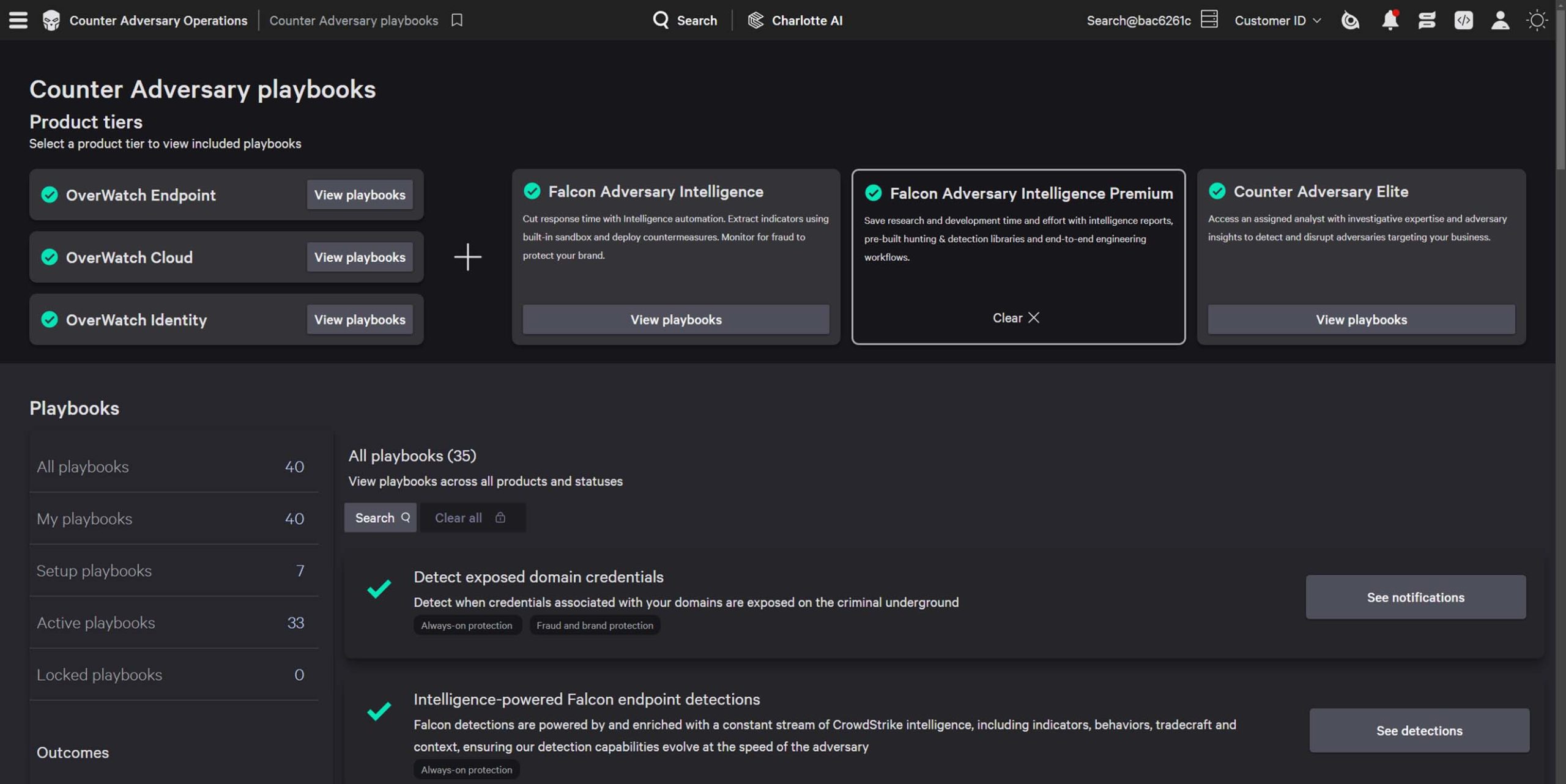
Task: Select the My playbooks filter
Action: [x=174, y=519]
